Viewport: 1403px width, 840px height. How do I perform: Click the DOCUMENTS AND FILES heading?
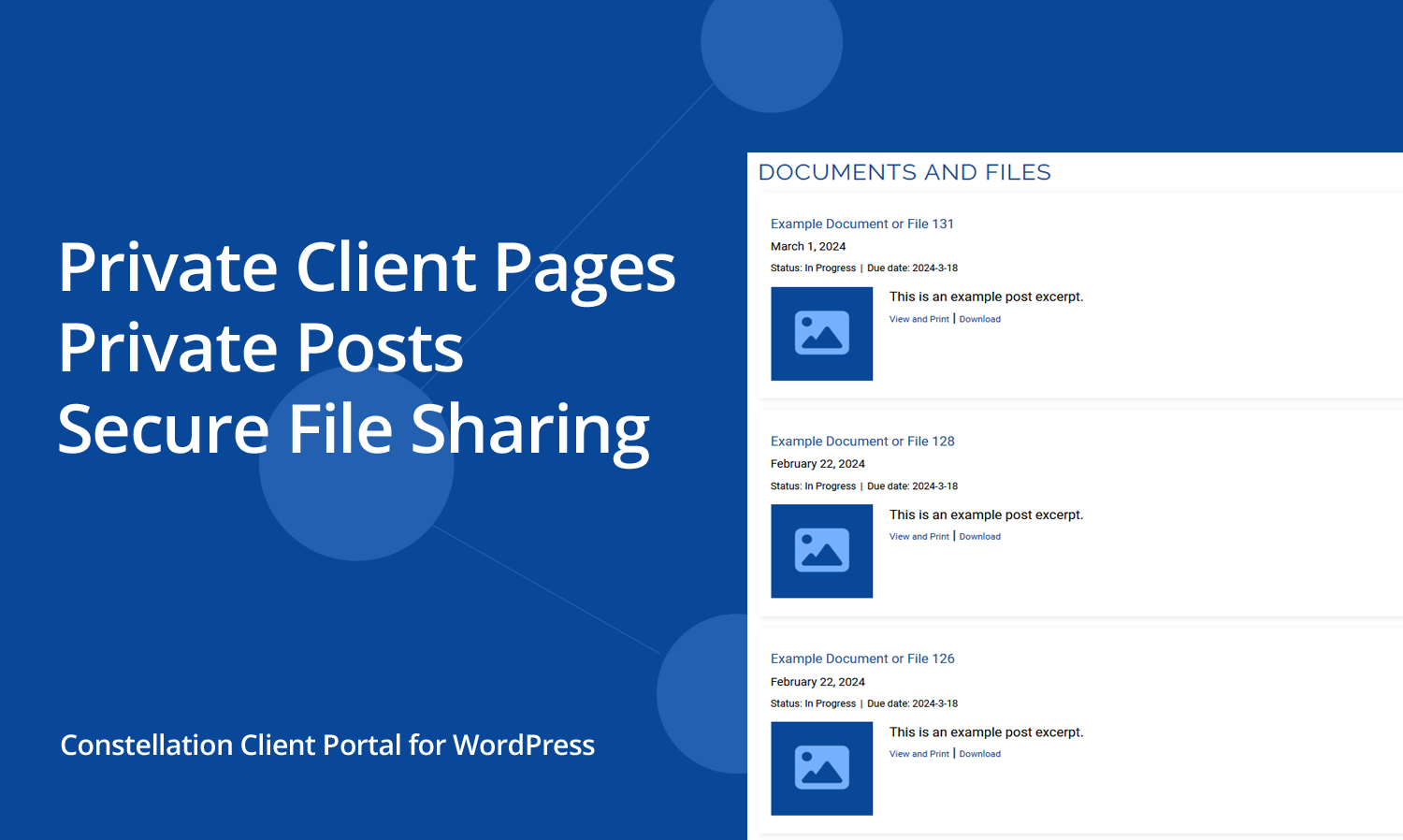click(904, 172)
